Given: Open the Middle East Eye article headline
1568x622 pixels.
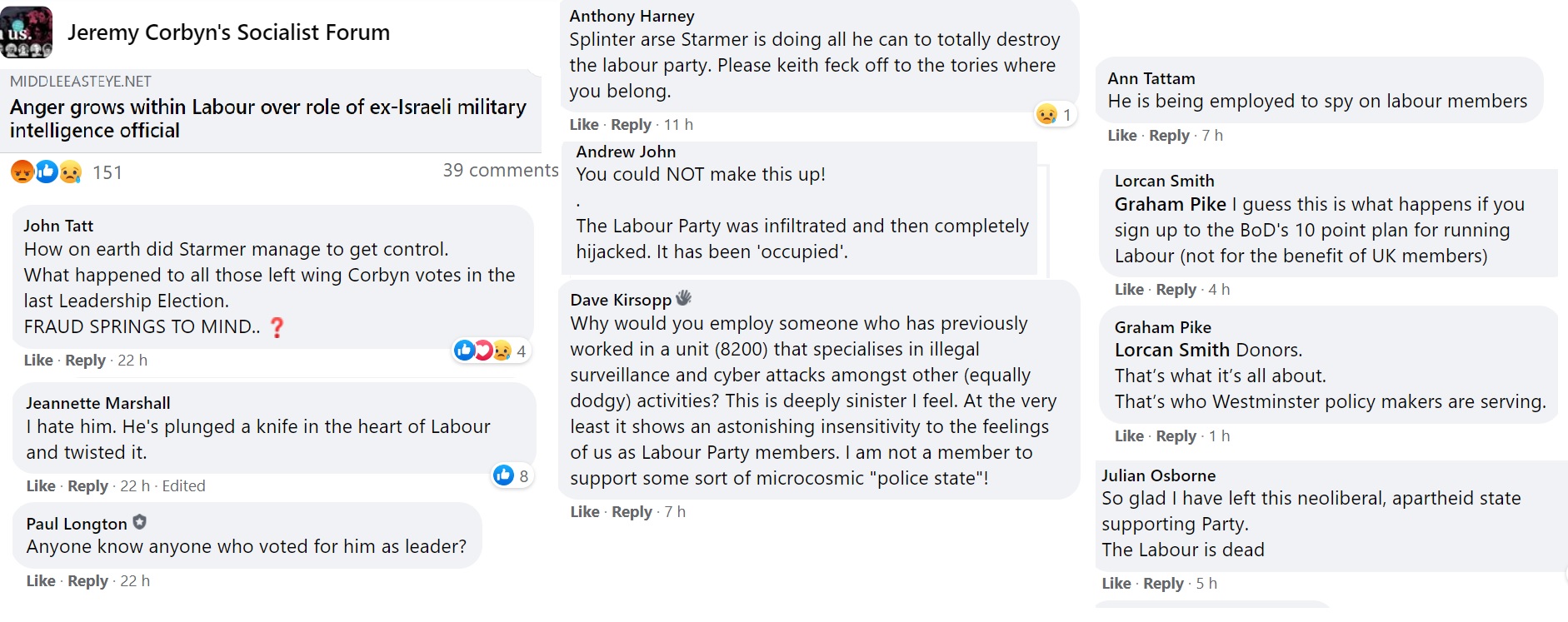Looking at the screenshot, I should coord(267,118).
